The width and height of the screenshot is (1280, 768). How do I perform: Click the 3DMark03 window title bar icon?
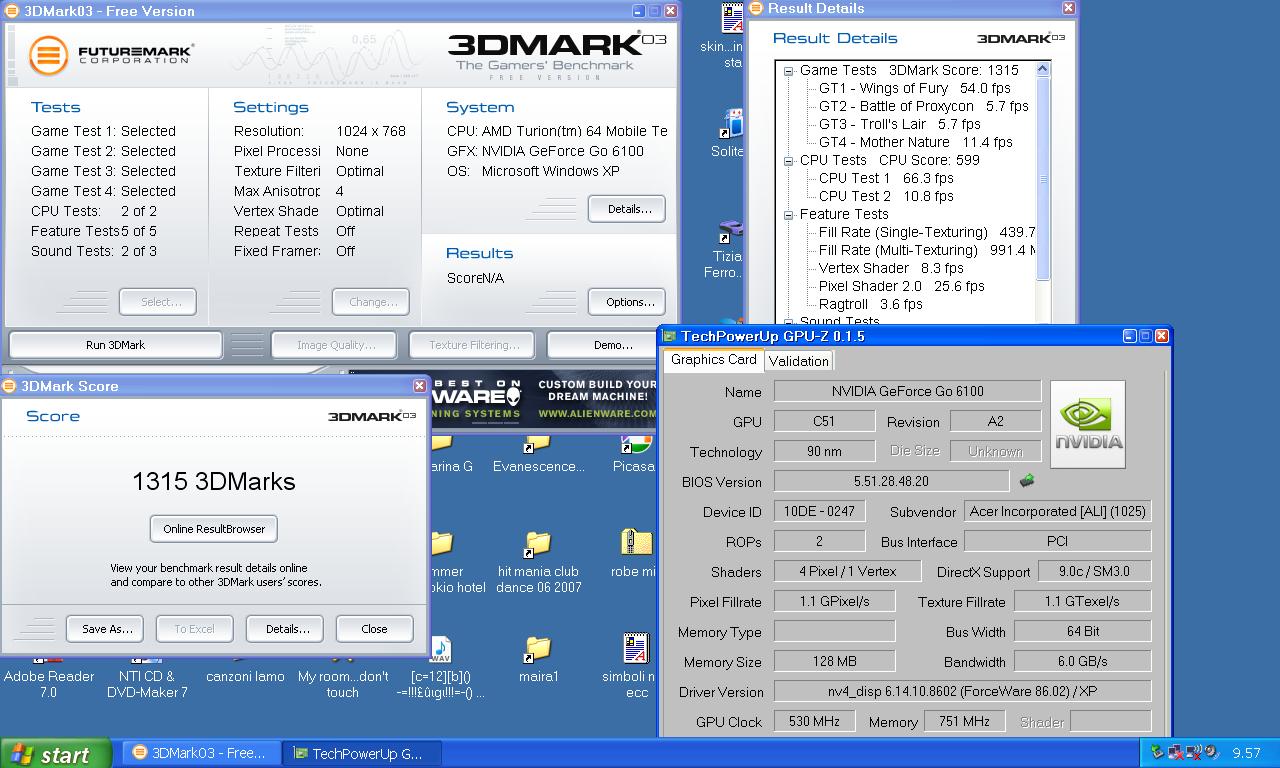click(x=12, y=11)
